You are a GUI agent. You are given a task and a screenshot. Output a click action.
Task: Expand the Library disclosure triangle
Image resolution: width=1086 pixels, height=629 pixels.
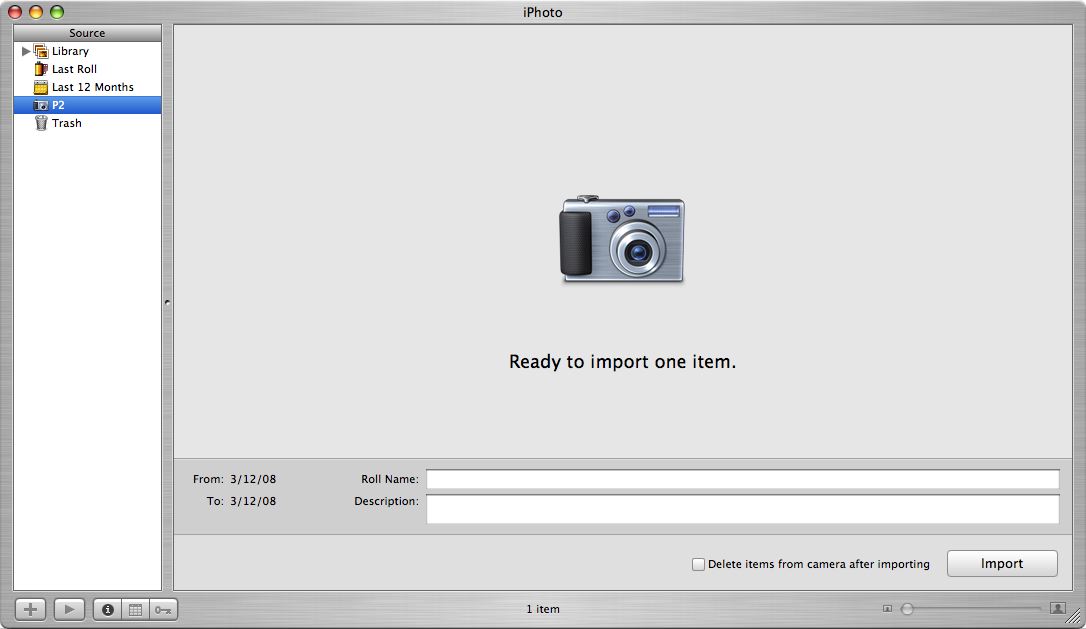(26, 51)
